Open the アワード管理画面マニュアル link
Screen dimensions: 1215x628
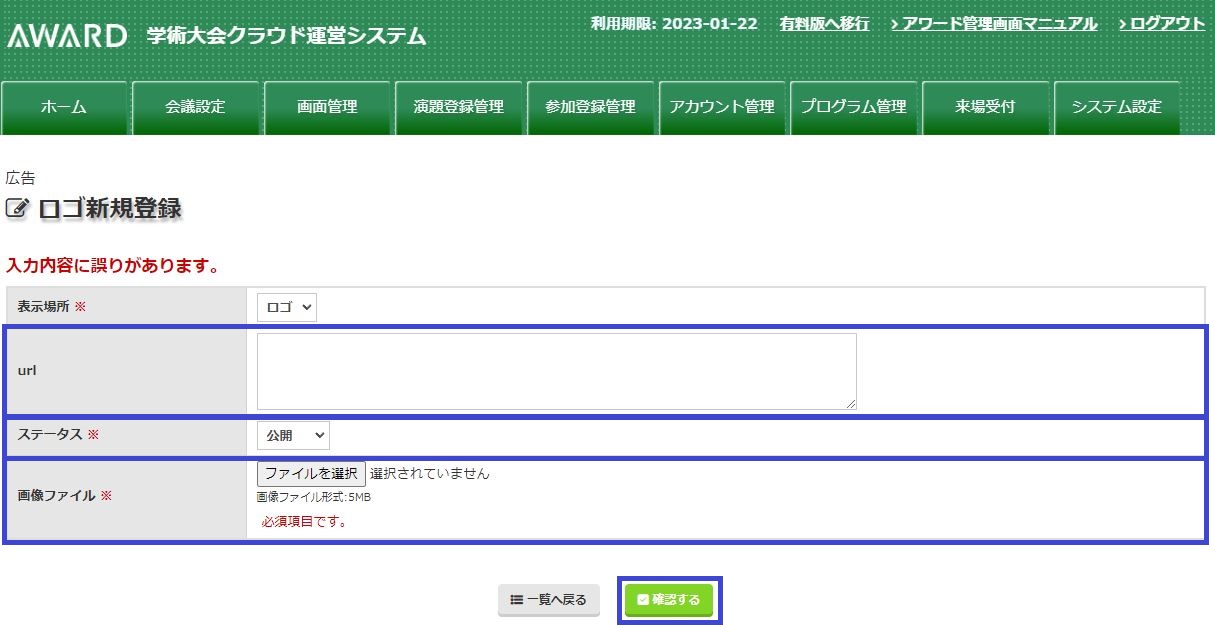[993, 24]
